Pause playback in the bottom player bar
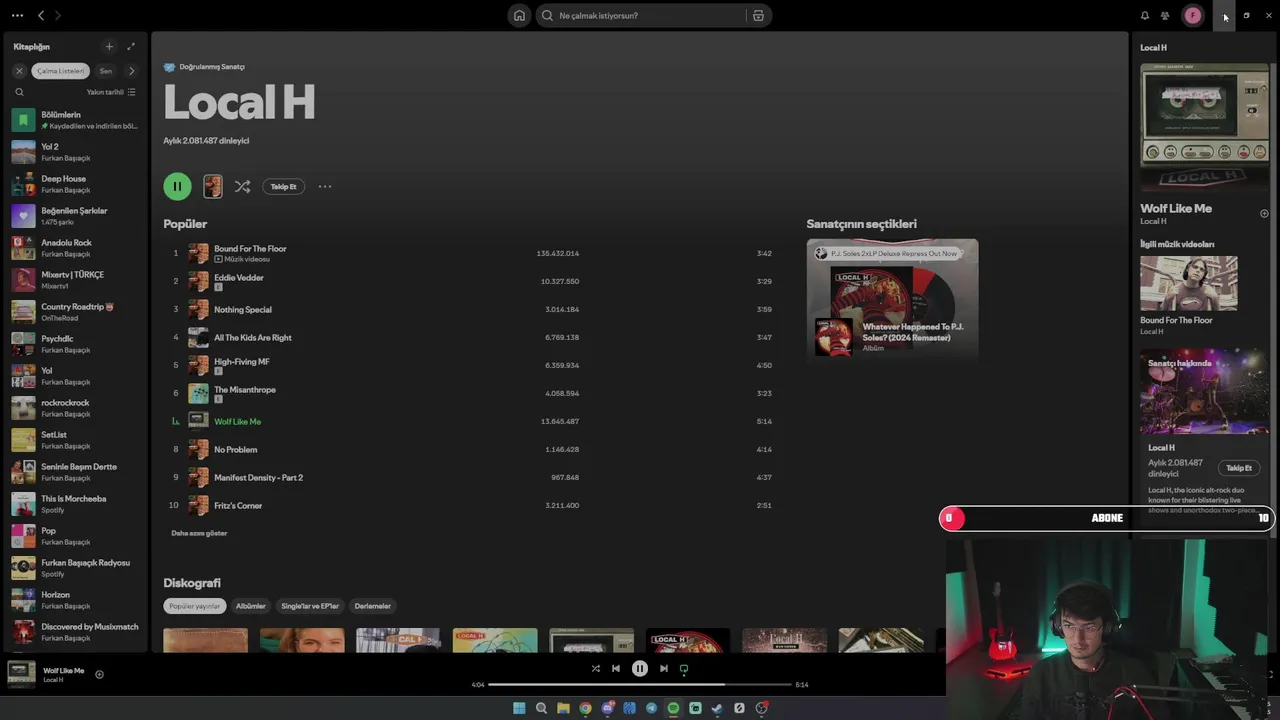This screenshot has height=720, width=1280. click(x=640, y=669)
